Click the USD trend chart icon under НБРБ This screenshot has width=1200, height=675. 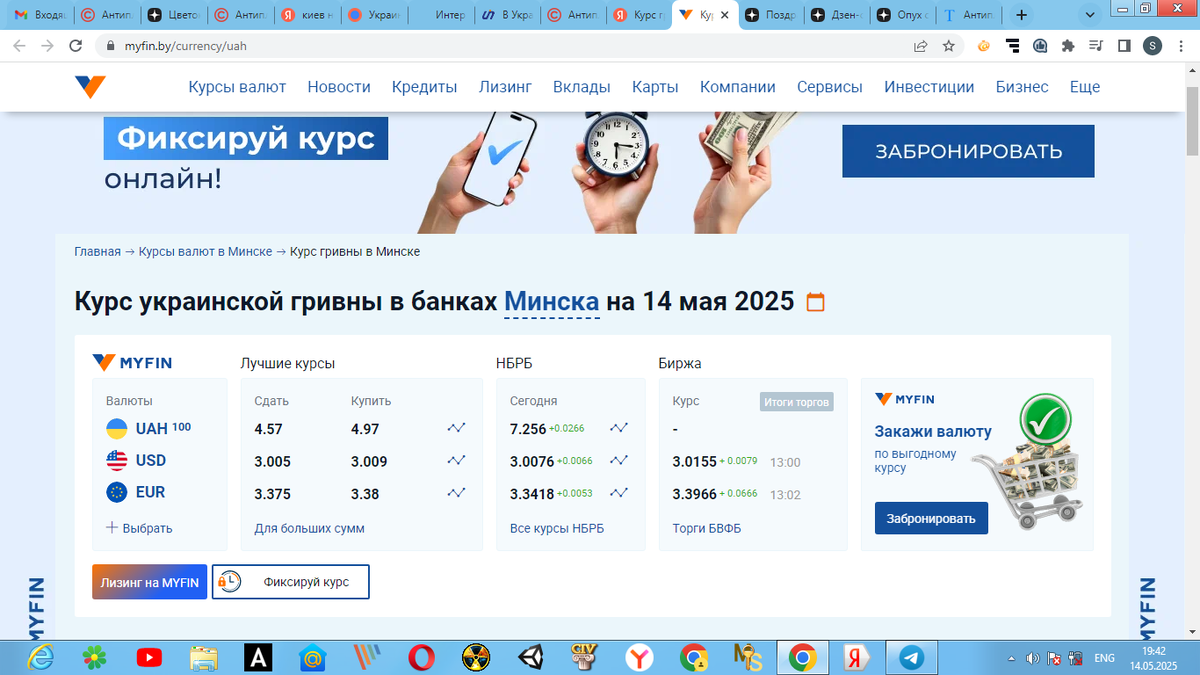coord(619,460)
